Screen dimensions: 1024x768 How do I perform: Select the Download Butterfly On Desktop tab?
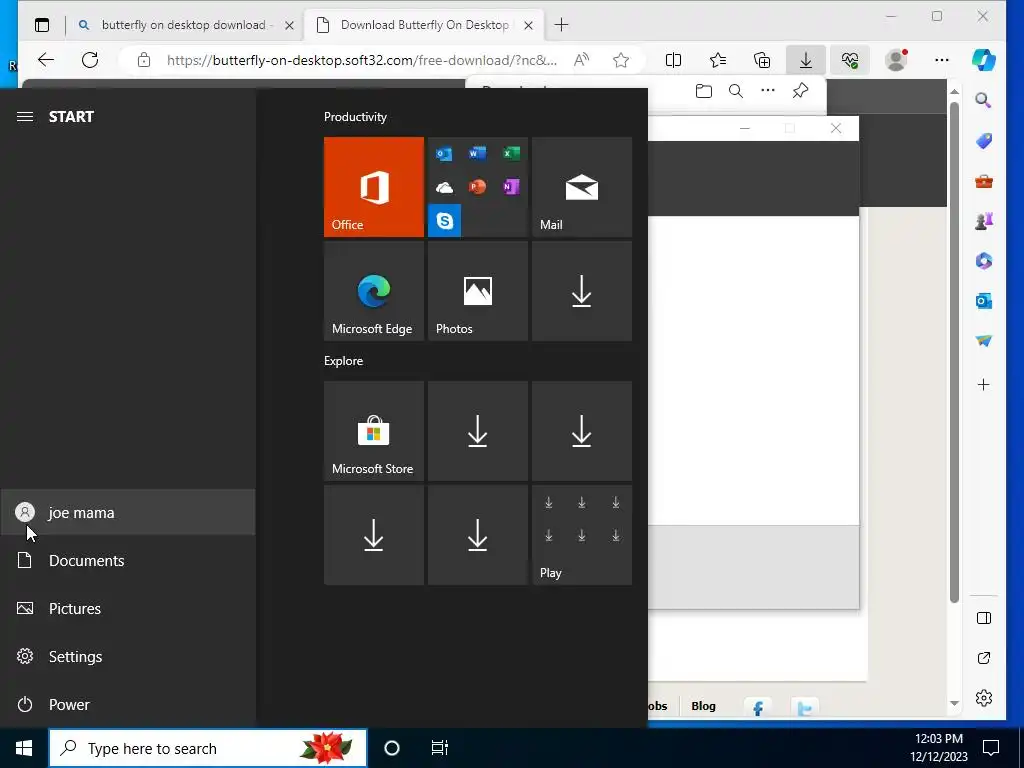pyautogui.click(x=424, y=25)
